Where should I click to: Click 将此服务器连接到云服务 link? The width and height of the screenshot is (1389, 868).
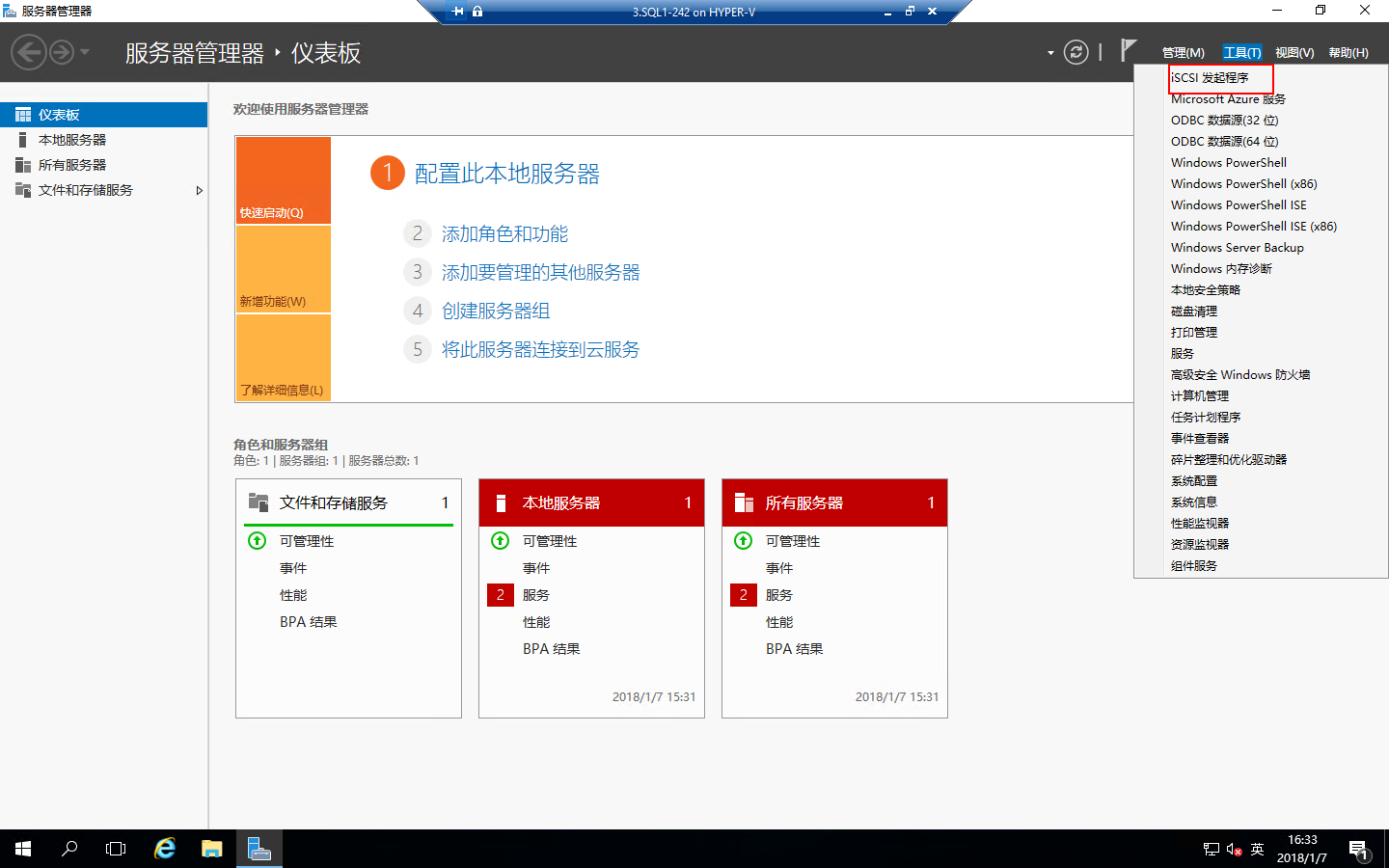click(541, 350)
